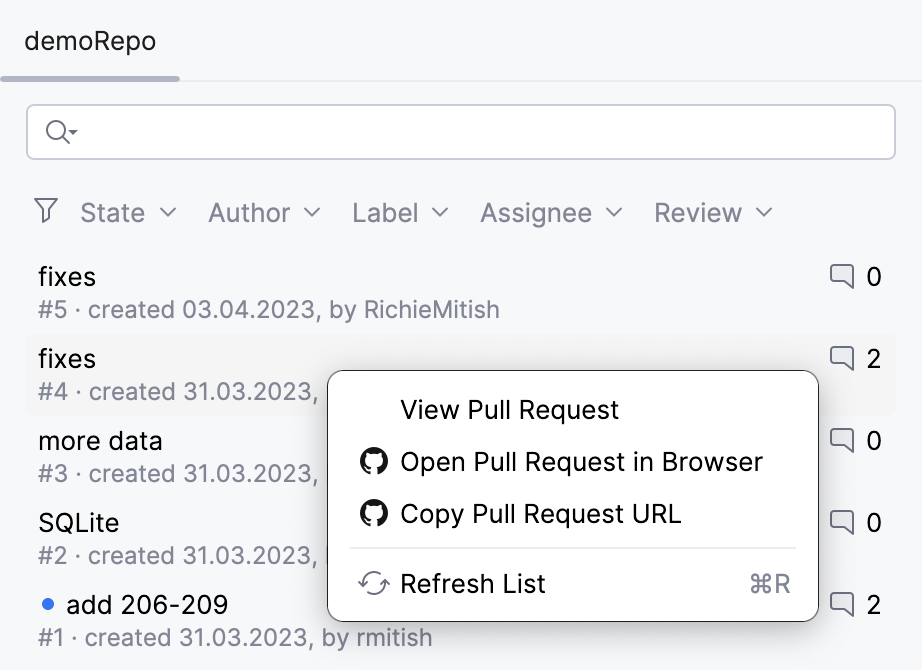Choose Refresh List in the context menu
Viewport: 922px width, 670px height.
[x=472, y=584]
